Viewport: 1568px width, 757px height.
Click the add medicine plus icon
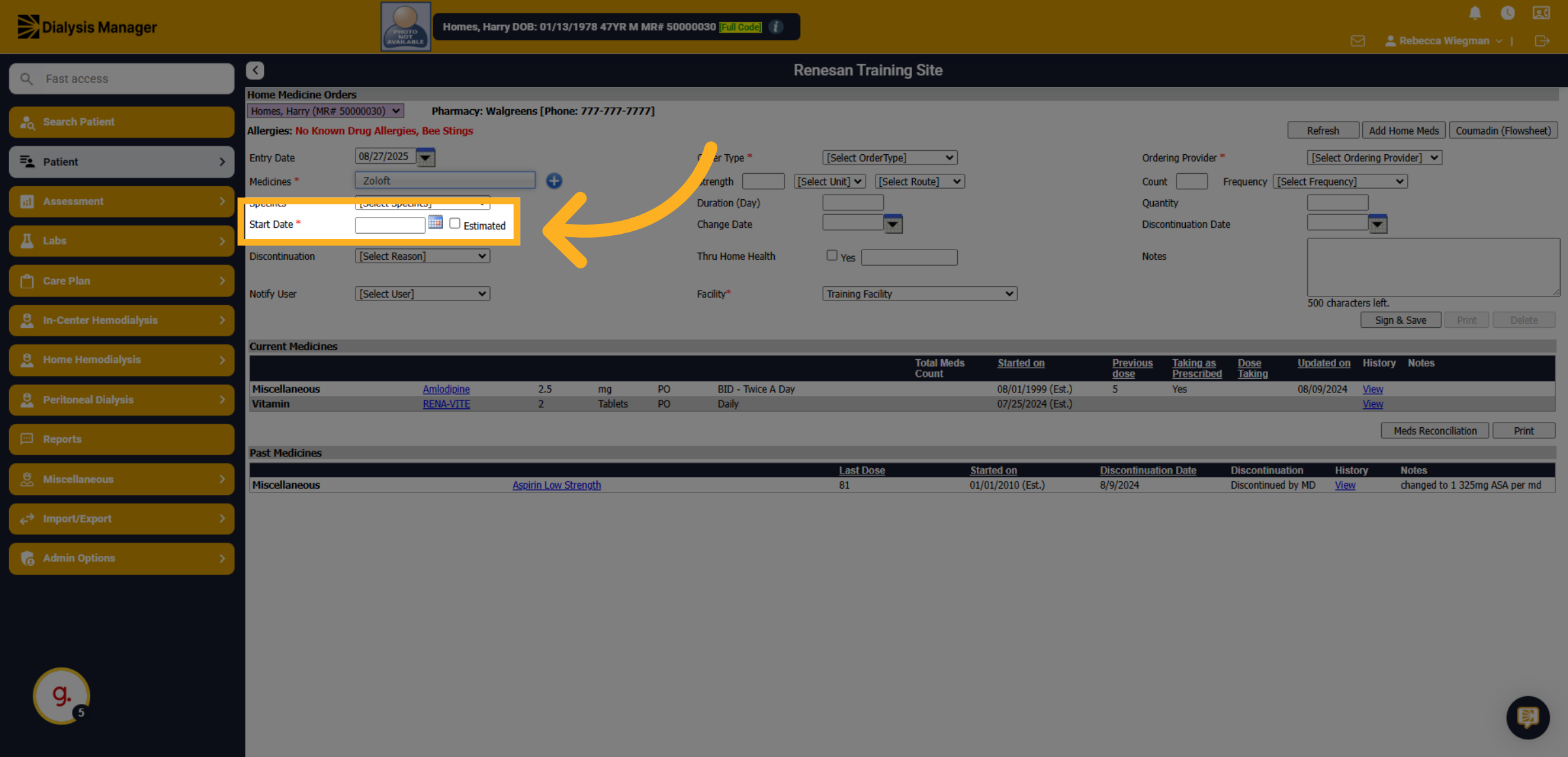click(554, 181)
